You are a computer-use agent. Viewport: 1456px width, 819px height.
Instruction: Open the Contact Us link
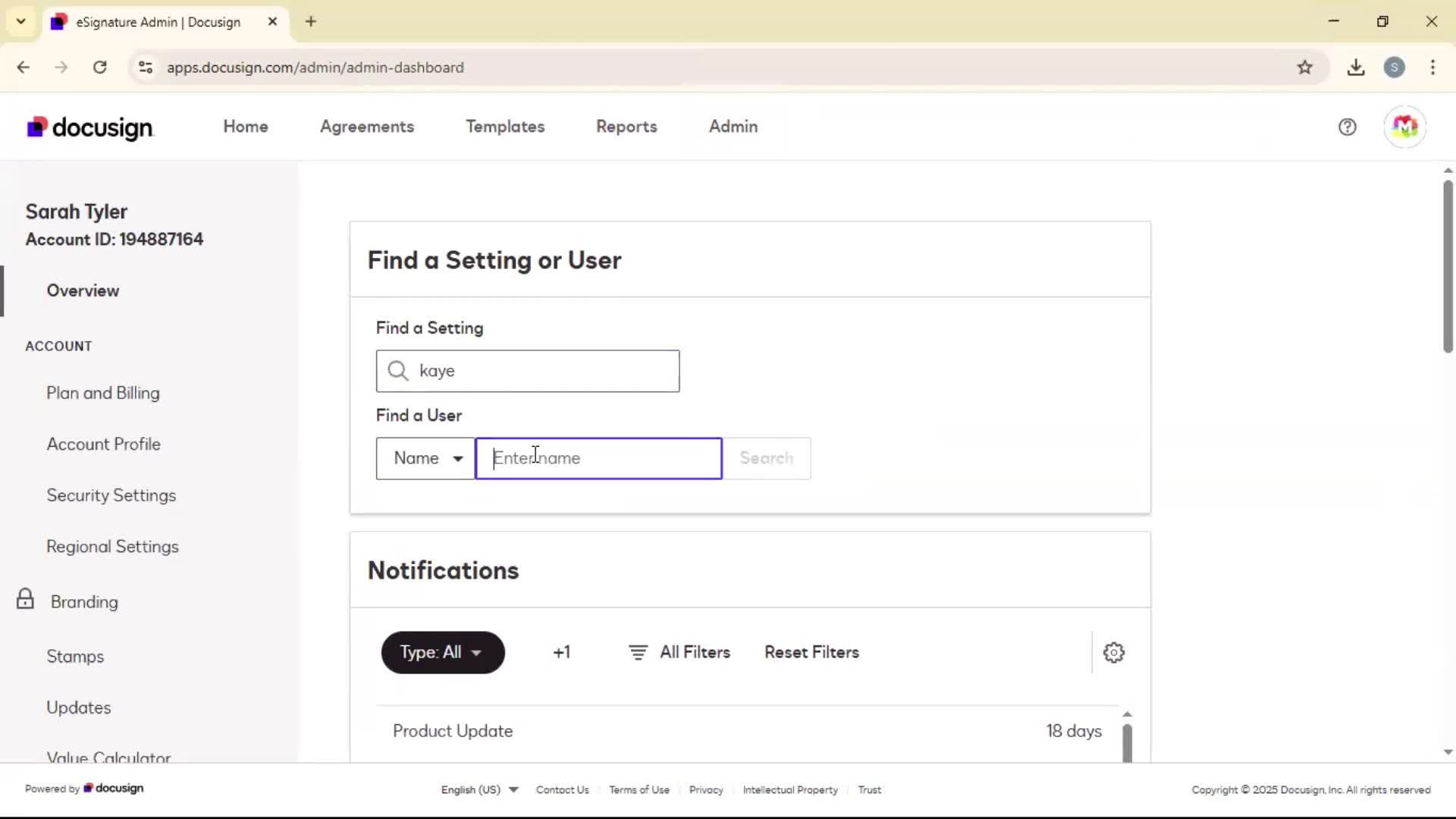click(562, 789)
